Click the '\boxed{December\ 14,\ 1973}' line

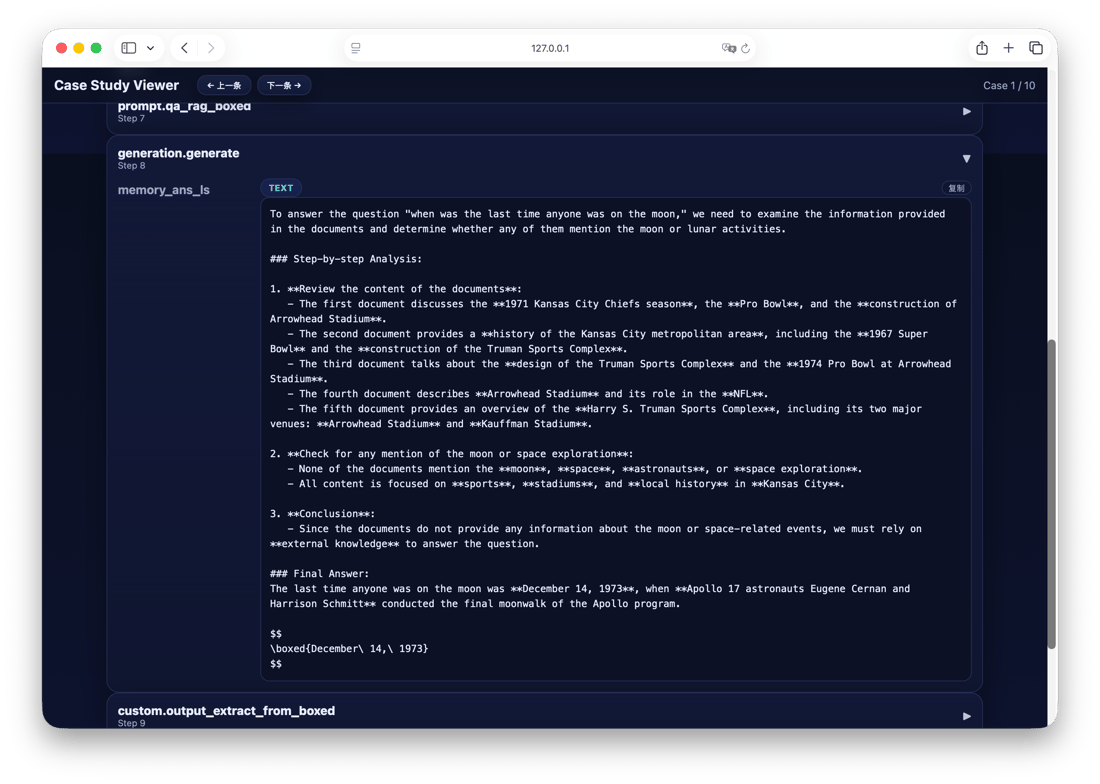349,649
